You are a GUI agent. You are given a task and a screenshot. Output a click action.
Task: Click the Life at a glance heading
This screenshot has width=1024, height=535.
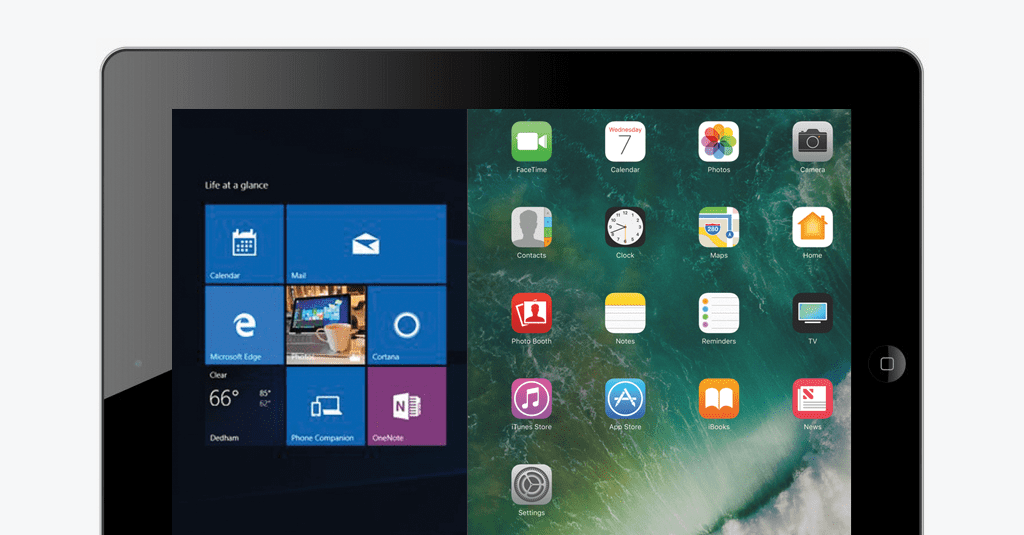[236, 186]
